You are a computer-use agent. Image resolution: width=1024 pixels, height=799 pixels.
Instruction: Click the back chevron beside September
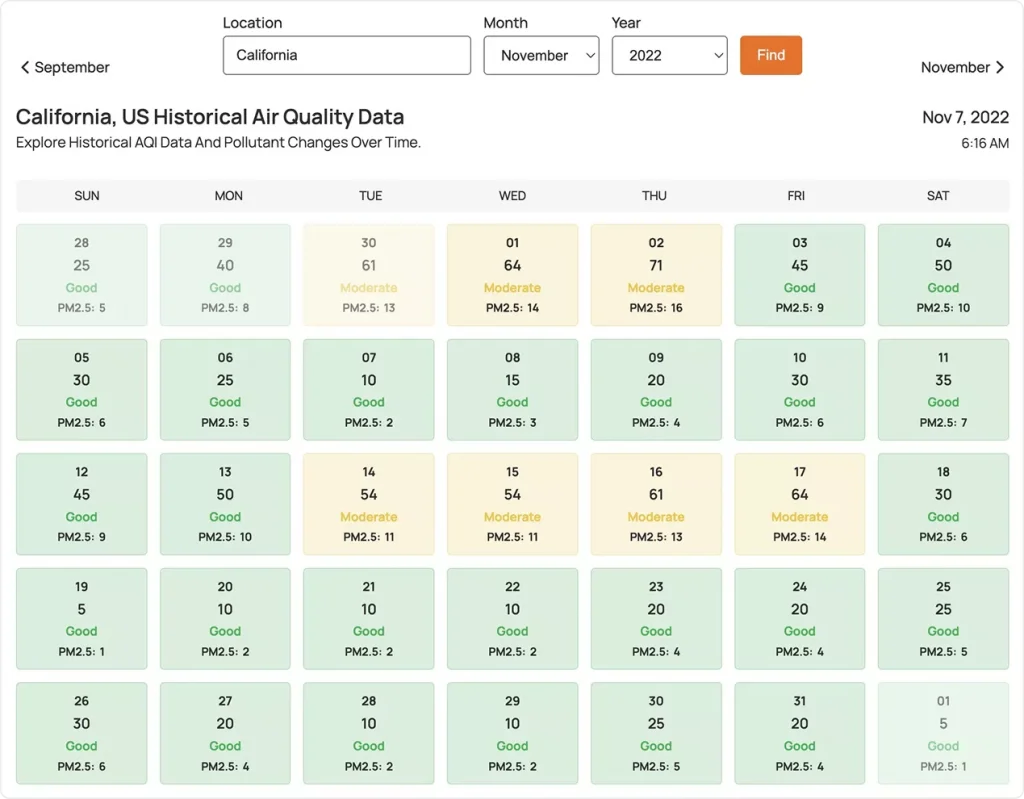click(25, 67)
